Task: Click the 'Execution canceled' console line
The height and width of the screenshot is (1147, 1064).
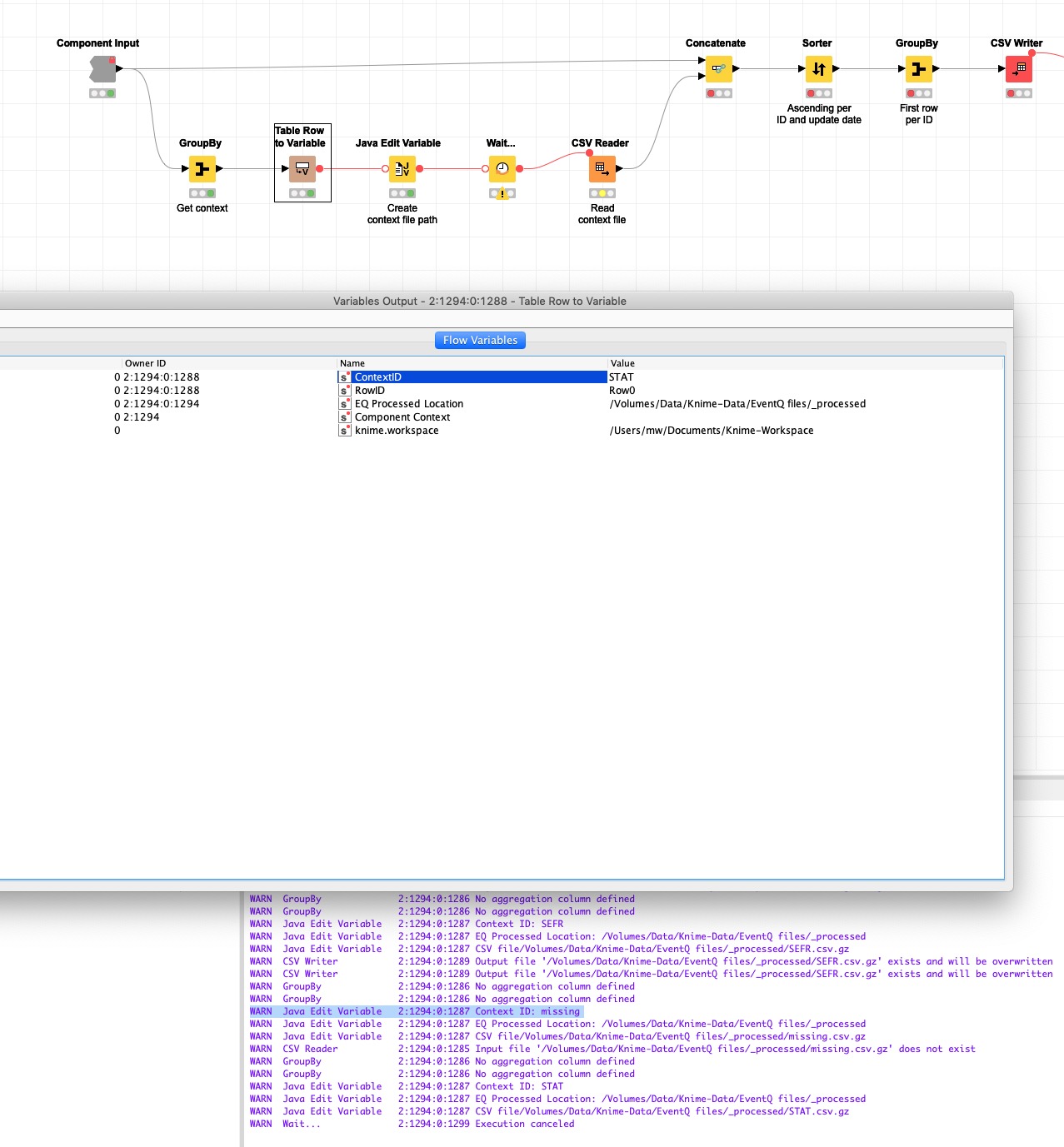Action: point(524,1124)
